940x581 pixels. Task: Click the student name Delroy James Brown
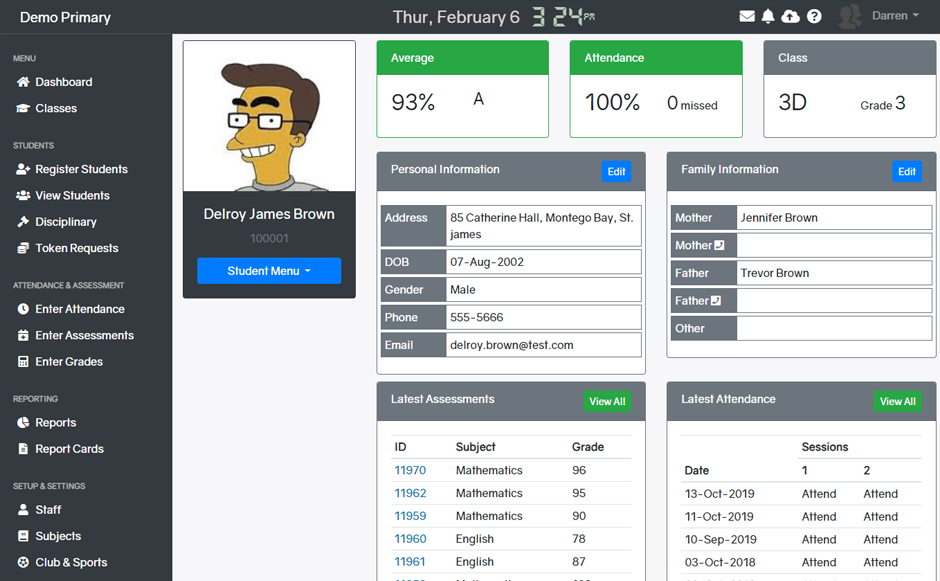point(269,214)
